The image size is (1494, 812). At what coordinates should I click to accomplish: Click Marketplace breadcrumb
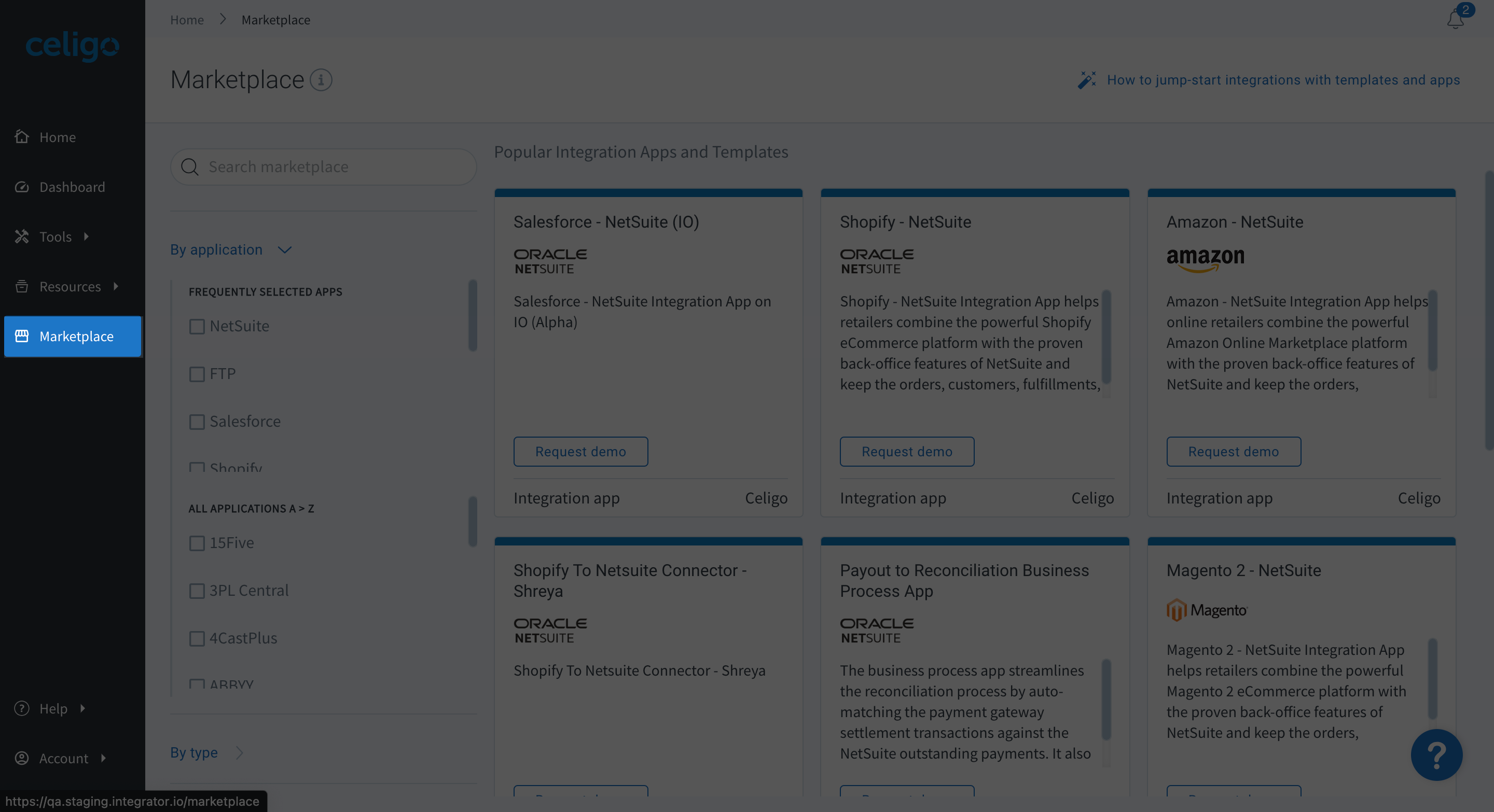point(275,20)
